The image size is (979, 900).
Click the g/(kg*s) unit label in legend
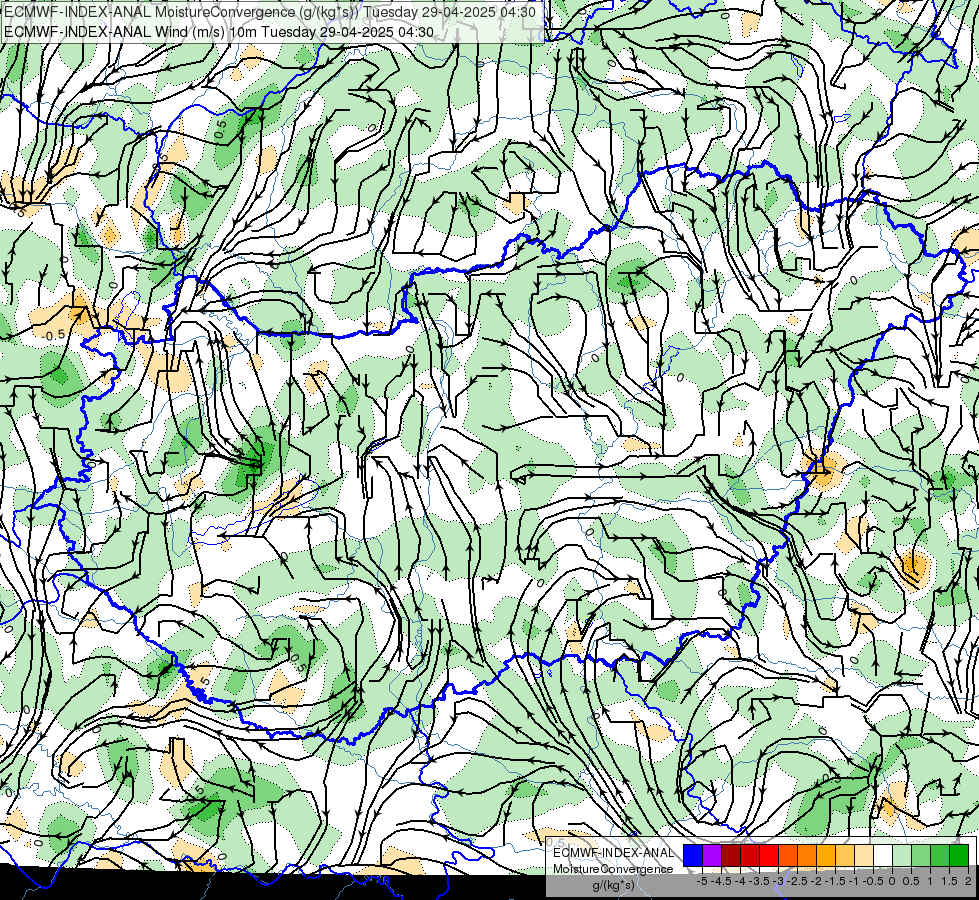(614, 885)
